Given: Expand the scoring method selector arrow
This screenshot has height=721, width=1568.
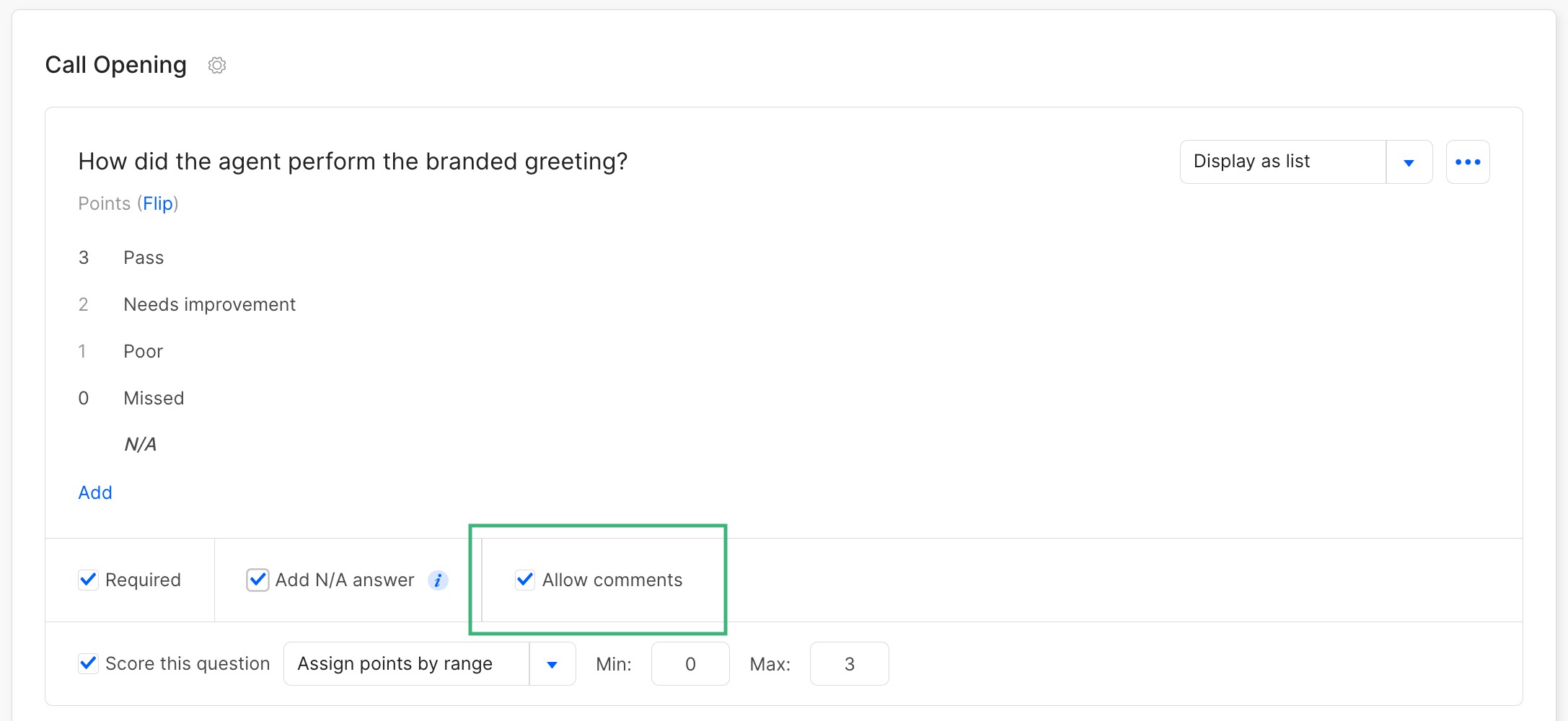Looking at the screenshot, I should tap(552, 663).
